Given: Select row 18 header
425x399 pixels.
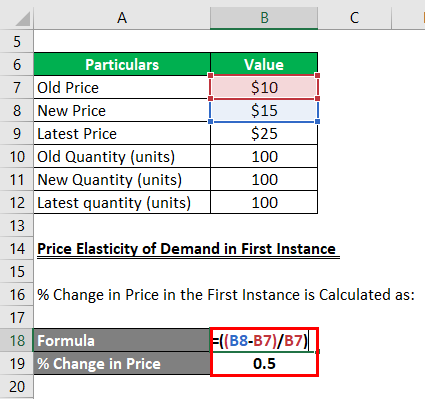Looking at the screenshot, I should coord(17,340).
